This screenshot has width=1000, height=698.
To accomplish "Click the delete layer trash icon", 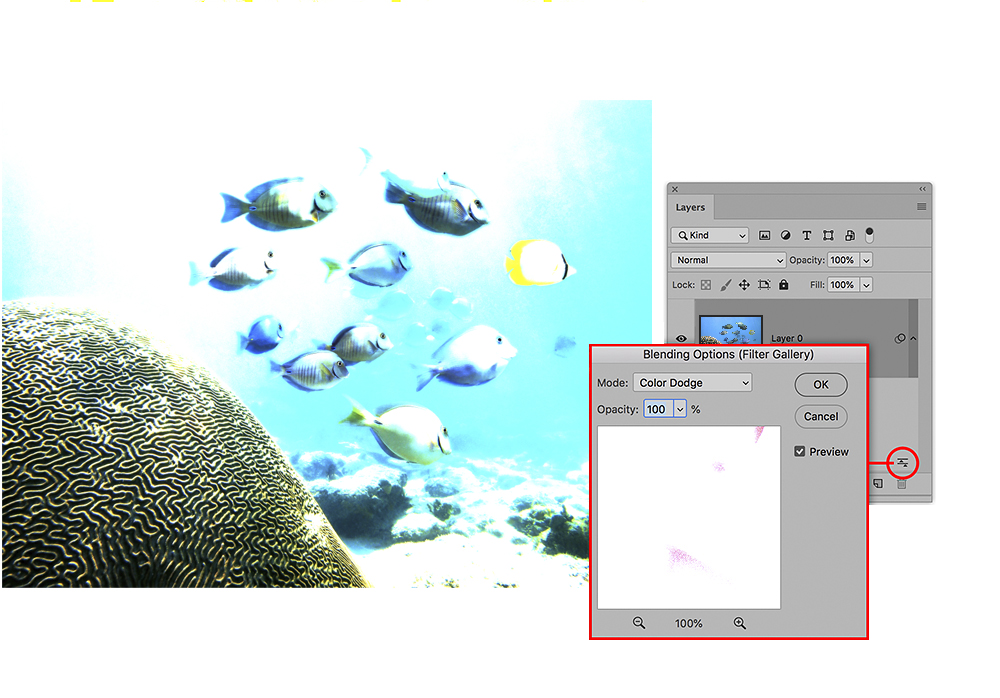I will [902, 484].
